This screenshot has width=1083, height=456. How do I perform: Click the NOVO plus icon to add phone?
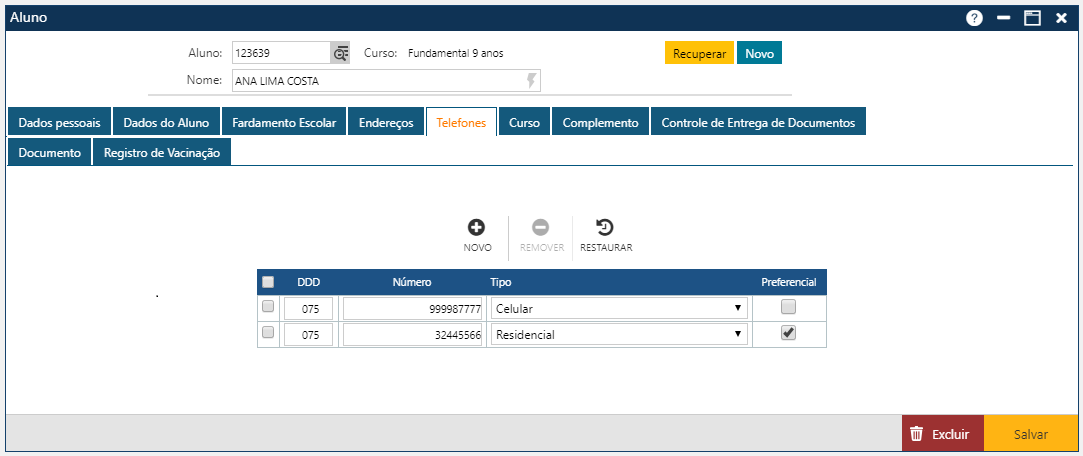coord(477,228)
